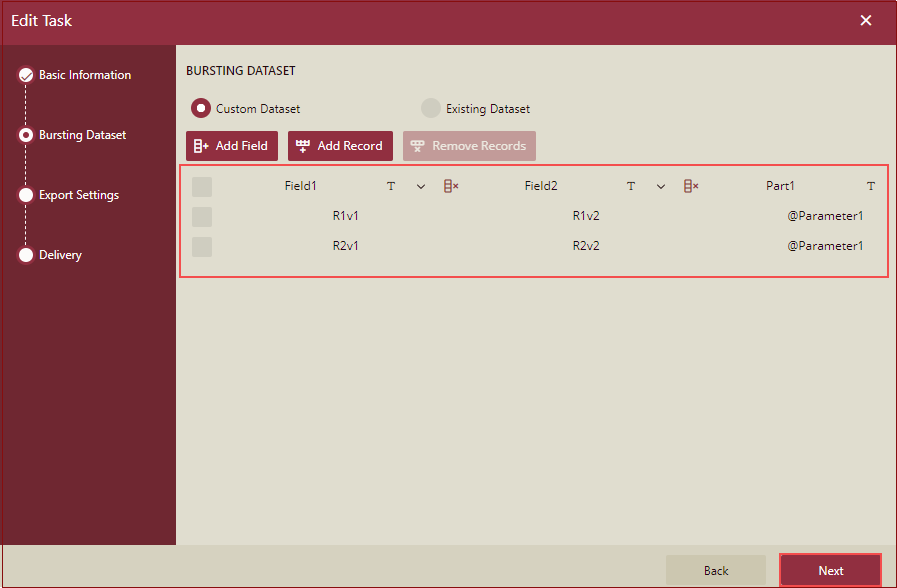Check the select-all checkbox in header
This screenshot has width=897, height=588.
pos(202,186)
